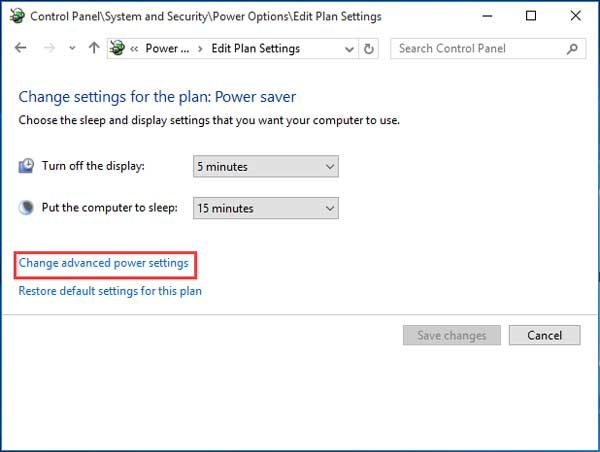Click the Back navigation arrow
This screenshot has height=452, width=600.
(21, 48)
